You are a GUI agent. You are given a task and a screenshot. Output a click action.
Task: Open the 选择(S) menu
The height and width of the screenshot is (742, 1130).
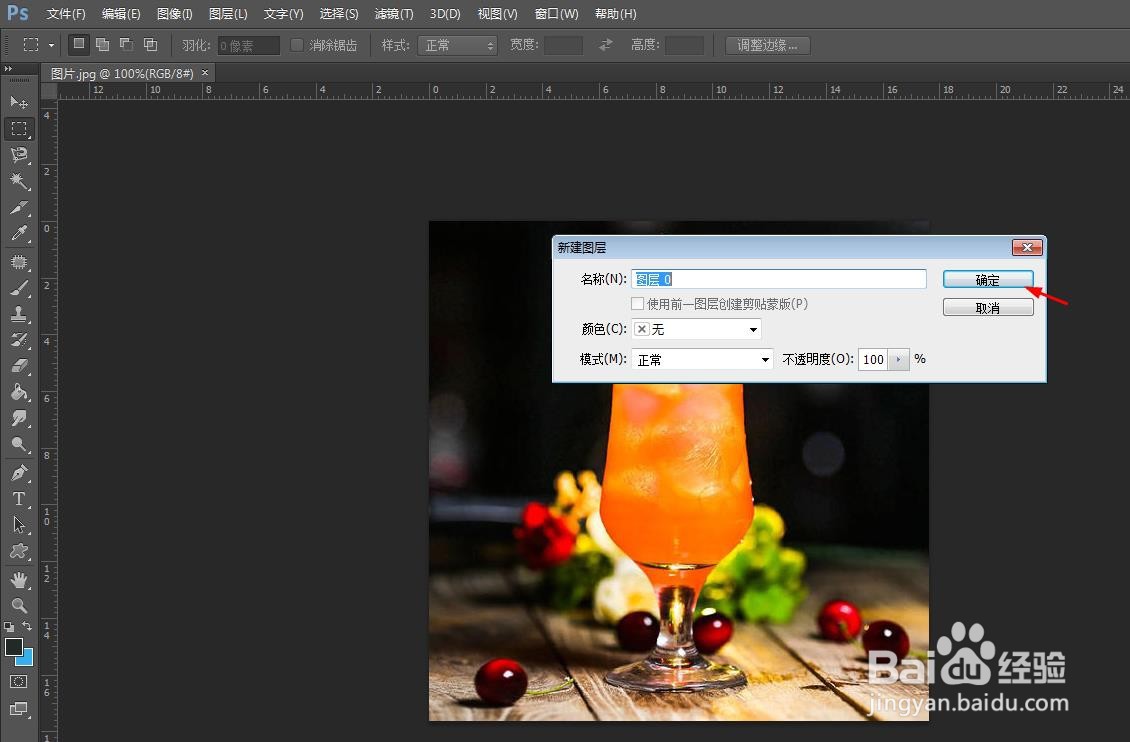(x=339, y=14)
